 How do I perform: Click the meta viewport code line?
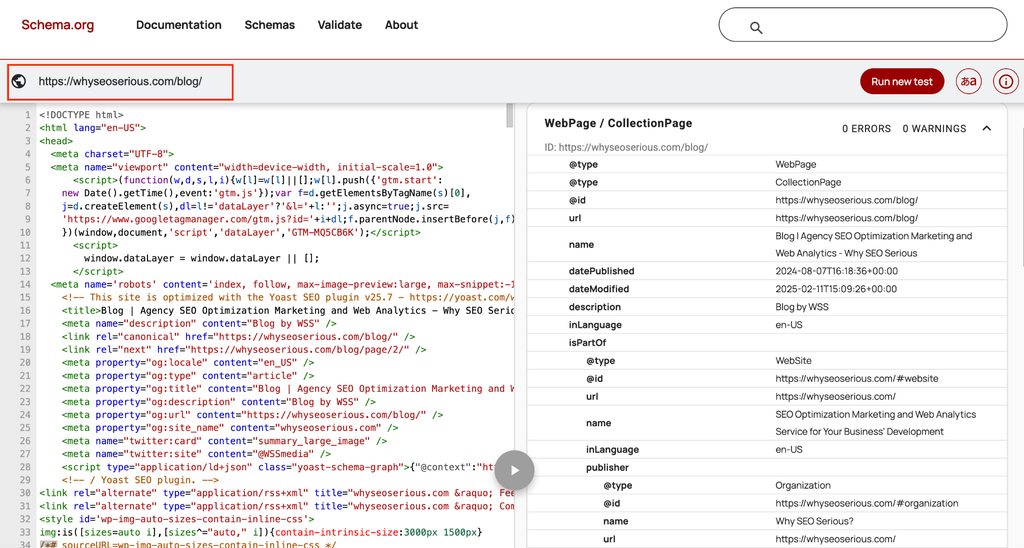247,167
